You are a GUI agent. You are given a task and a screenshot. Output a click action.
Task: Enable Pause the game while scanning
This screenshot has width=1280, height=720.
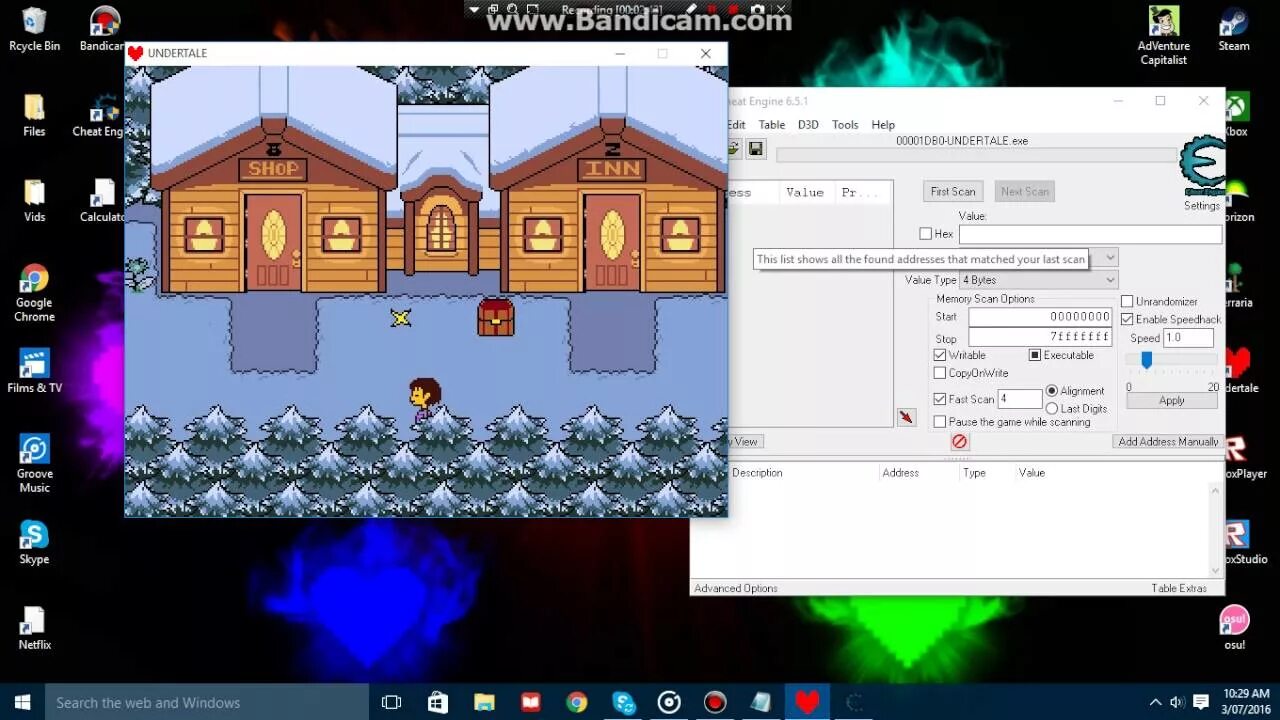(x=940, y=421)
